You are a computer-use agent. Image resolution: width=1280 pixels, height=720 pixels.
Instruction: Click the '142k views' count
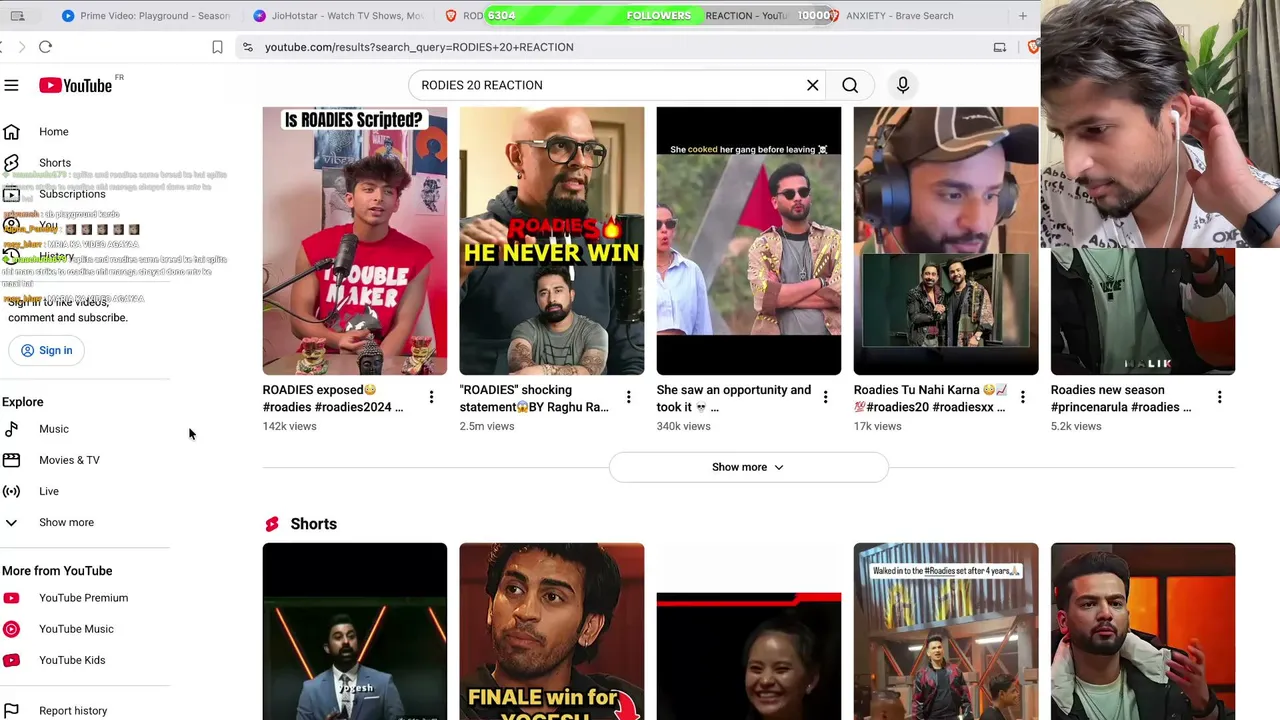coord(290,426)
